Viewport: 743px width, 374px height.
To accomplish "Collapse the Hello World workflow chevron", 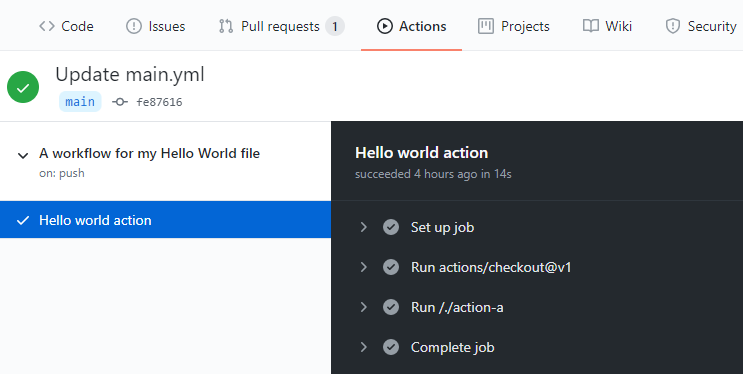I will (23, 155).
